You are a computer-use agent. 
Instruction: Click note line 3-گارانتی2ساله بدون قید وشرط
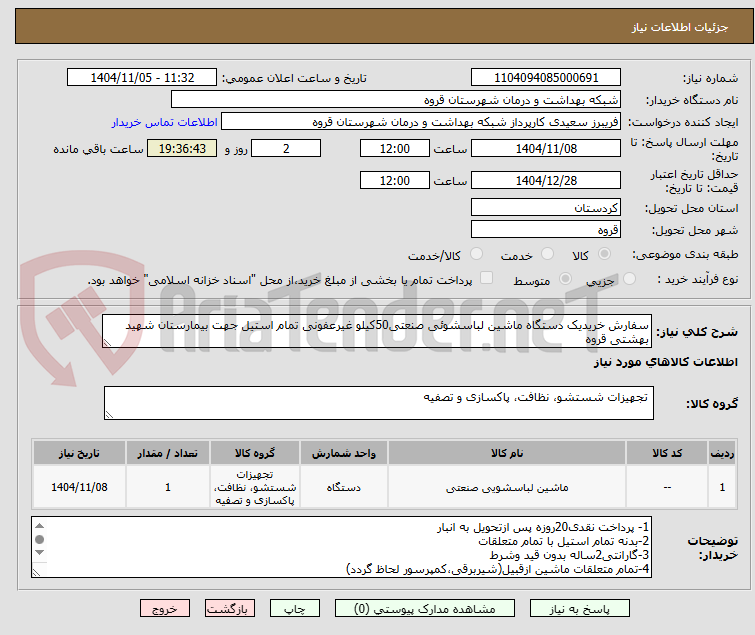pyautogui.click(x=569, y=555)
